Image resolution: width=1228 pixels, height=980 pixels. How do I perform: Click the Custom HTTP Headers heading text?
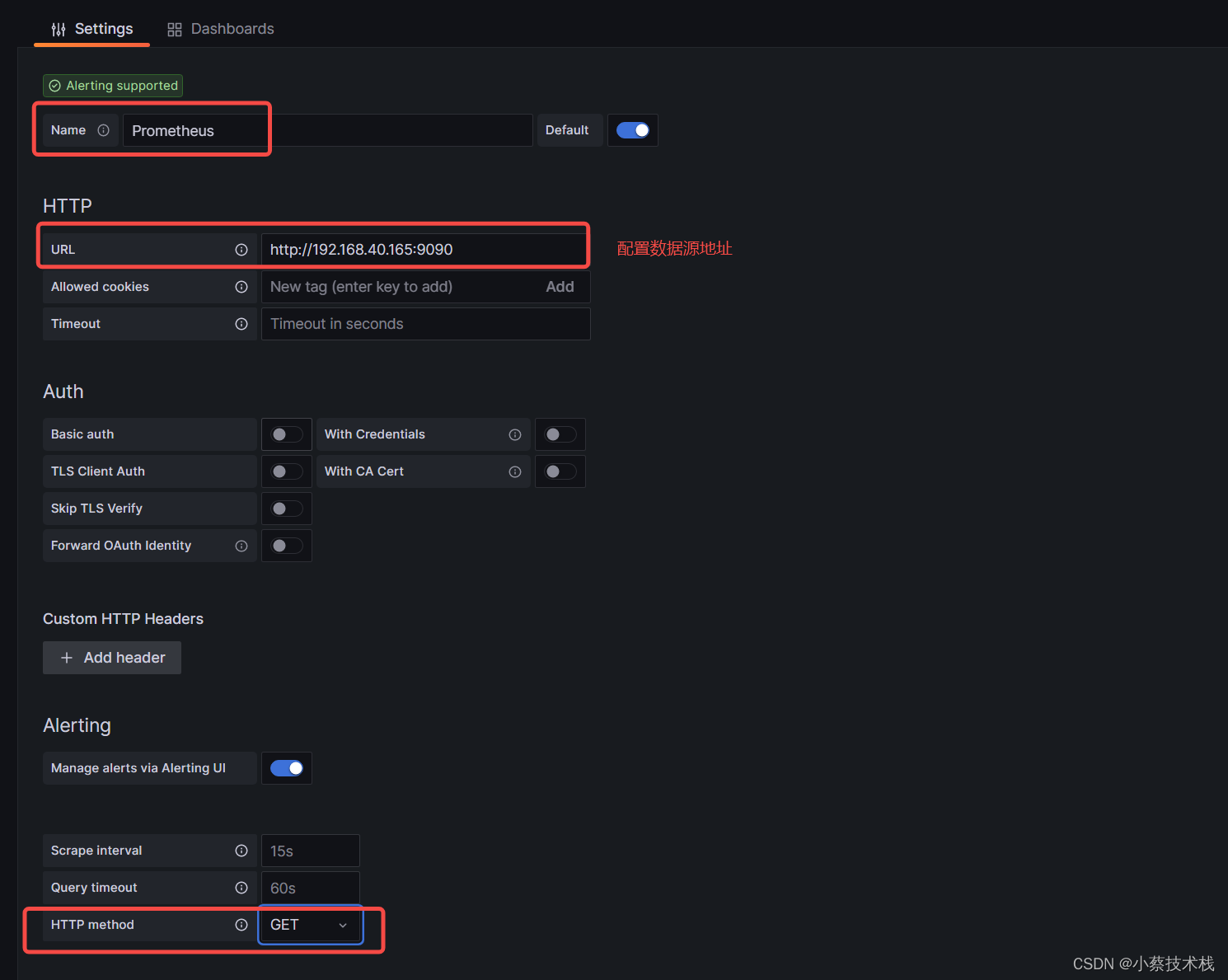[x=123, y=619]
